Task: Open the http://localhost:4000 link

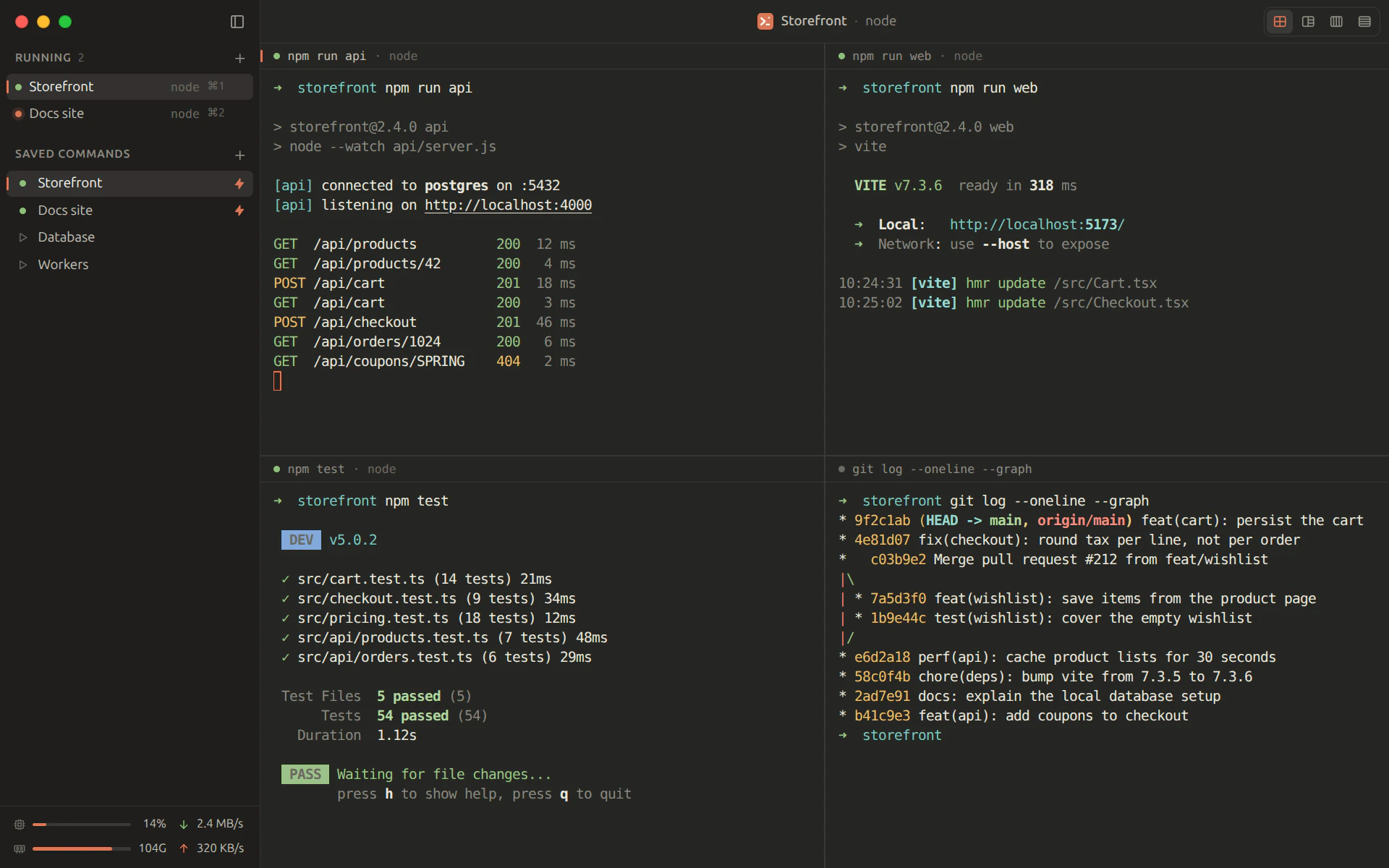Action: coord(508,205)
